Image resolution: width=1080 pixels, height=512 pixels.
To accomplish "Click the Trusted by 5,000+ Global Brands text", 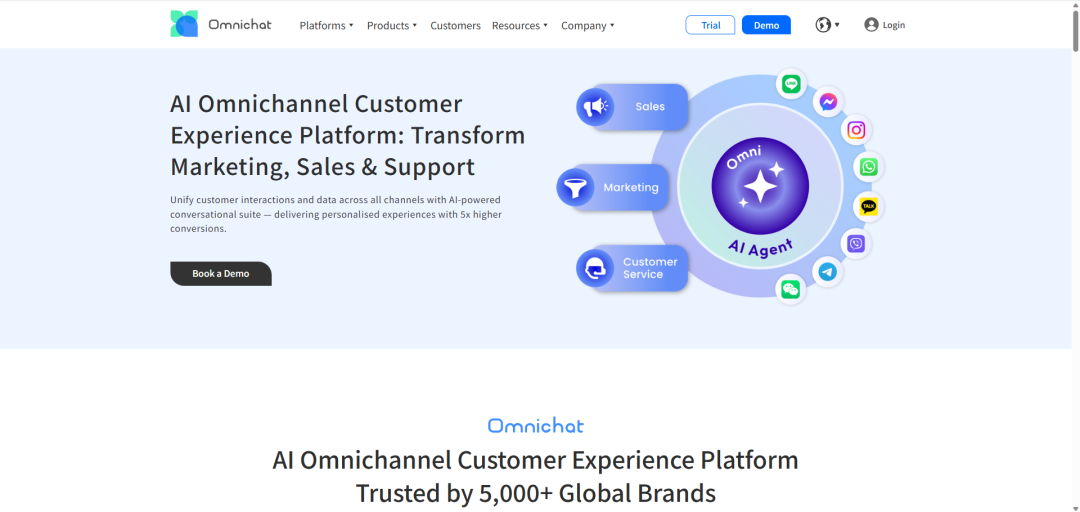I will coord(535,493).
